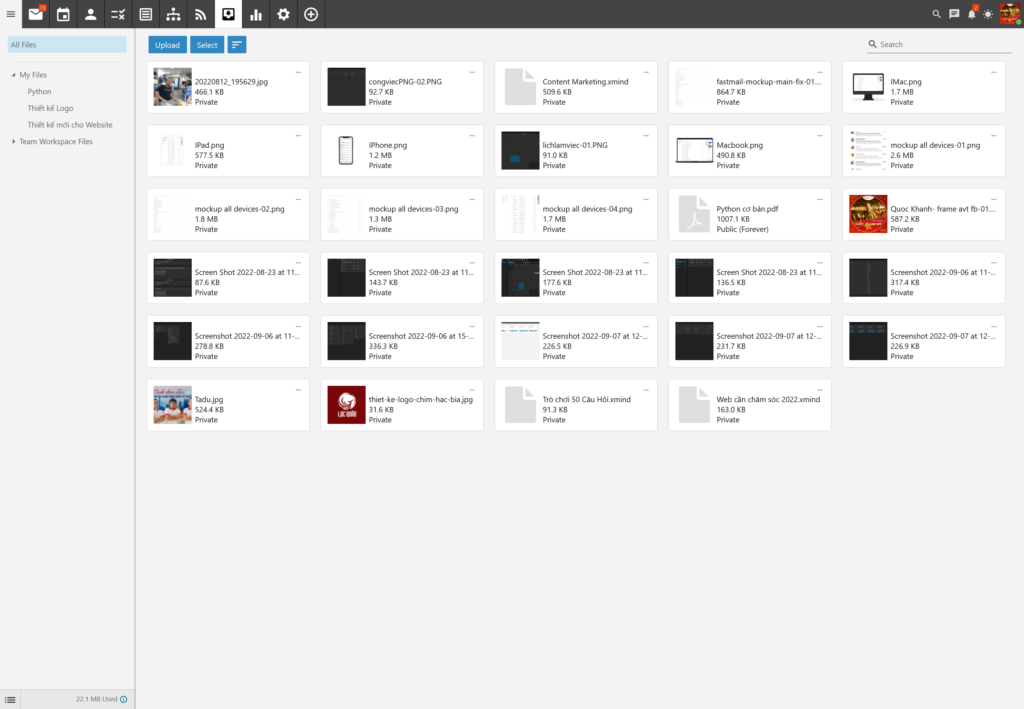Open the RSS feeds icon
This screenshot has height=709, width=1024.
201,14
